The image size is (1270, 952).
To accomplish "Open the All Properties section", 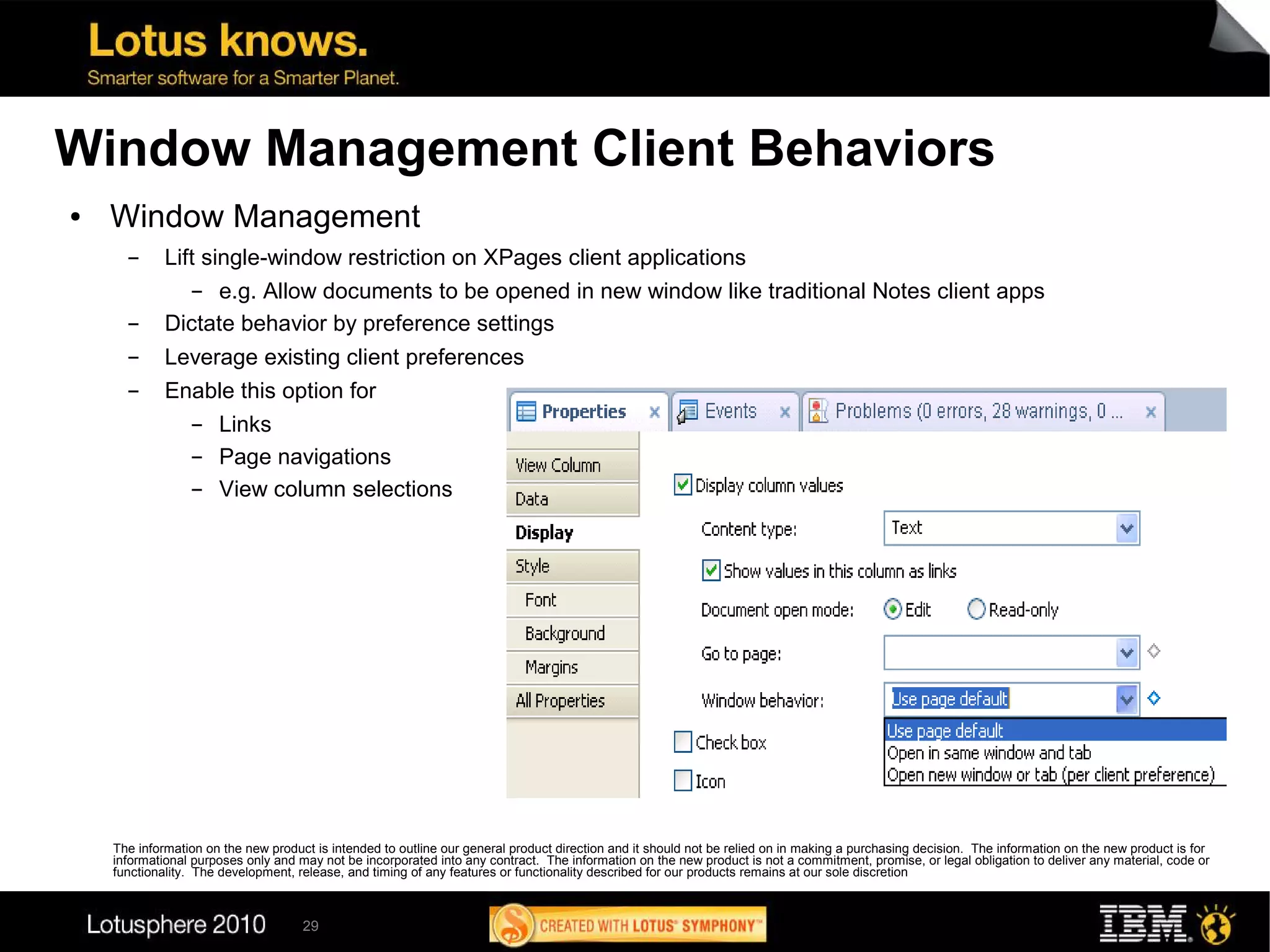I will [572, 701].
